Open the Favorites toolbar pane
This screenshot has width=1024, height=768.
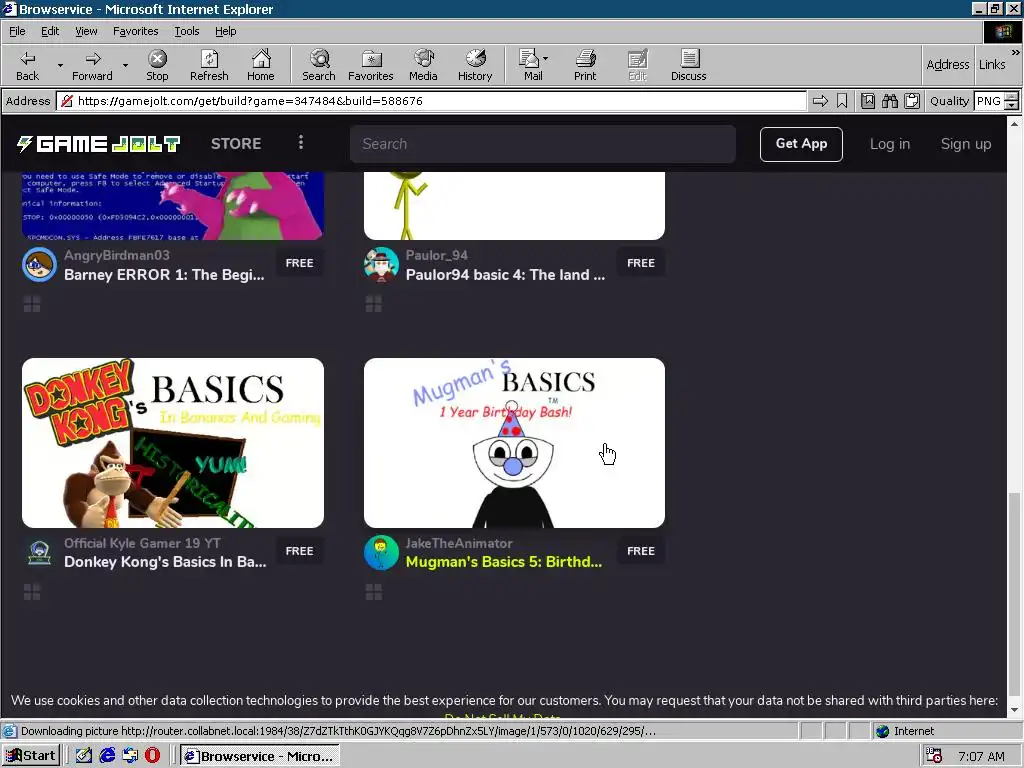371,65
